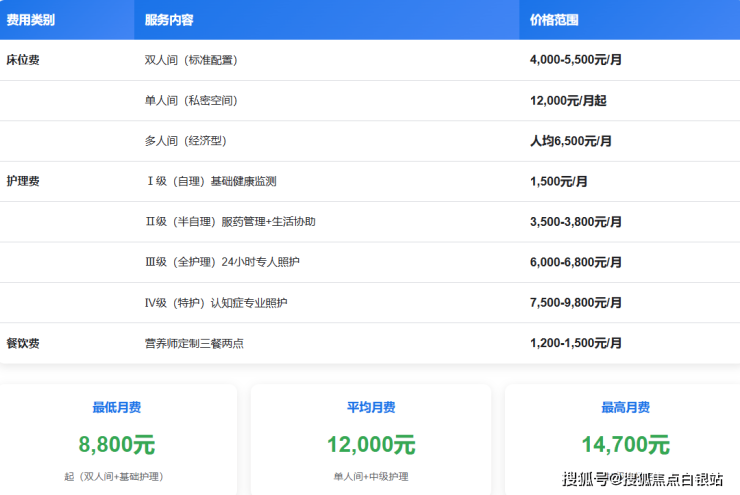Select the 7,500-9,800元/月 price value
Image resolution: width=740 pixels, height=495 pixels.
point(576,302)
